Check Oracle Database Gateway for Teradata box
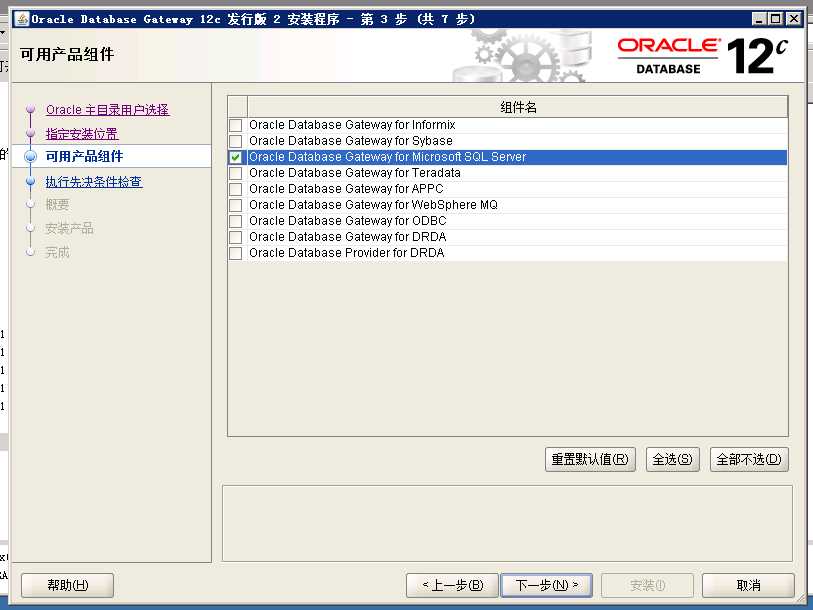813x610 pixels. point(235,173)
